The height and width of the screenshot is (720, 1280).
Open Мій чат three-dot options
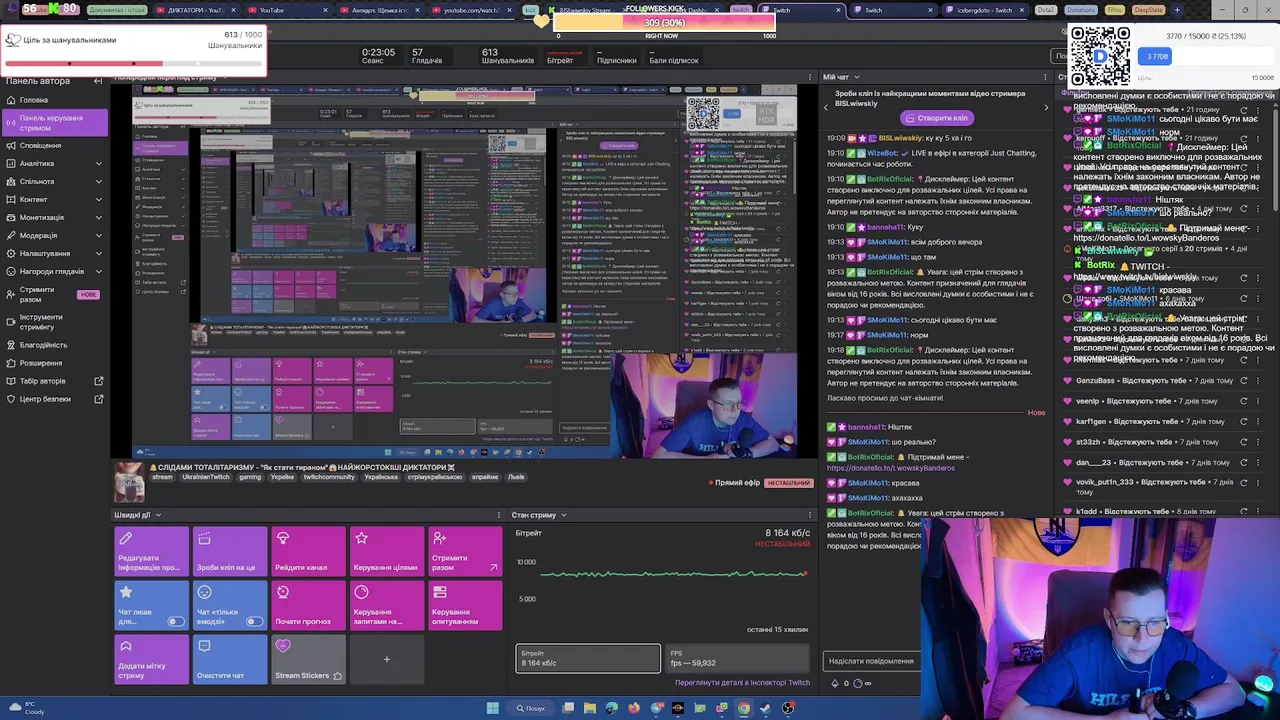pos(1046,77)
